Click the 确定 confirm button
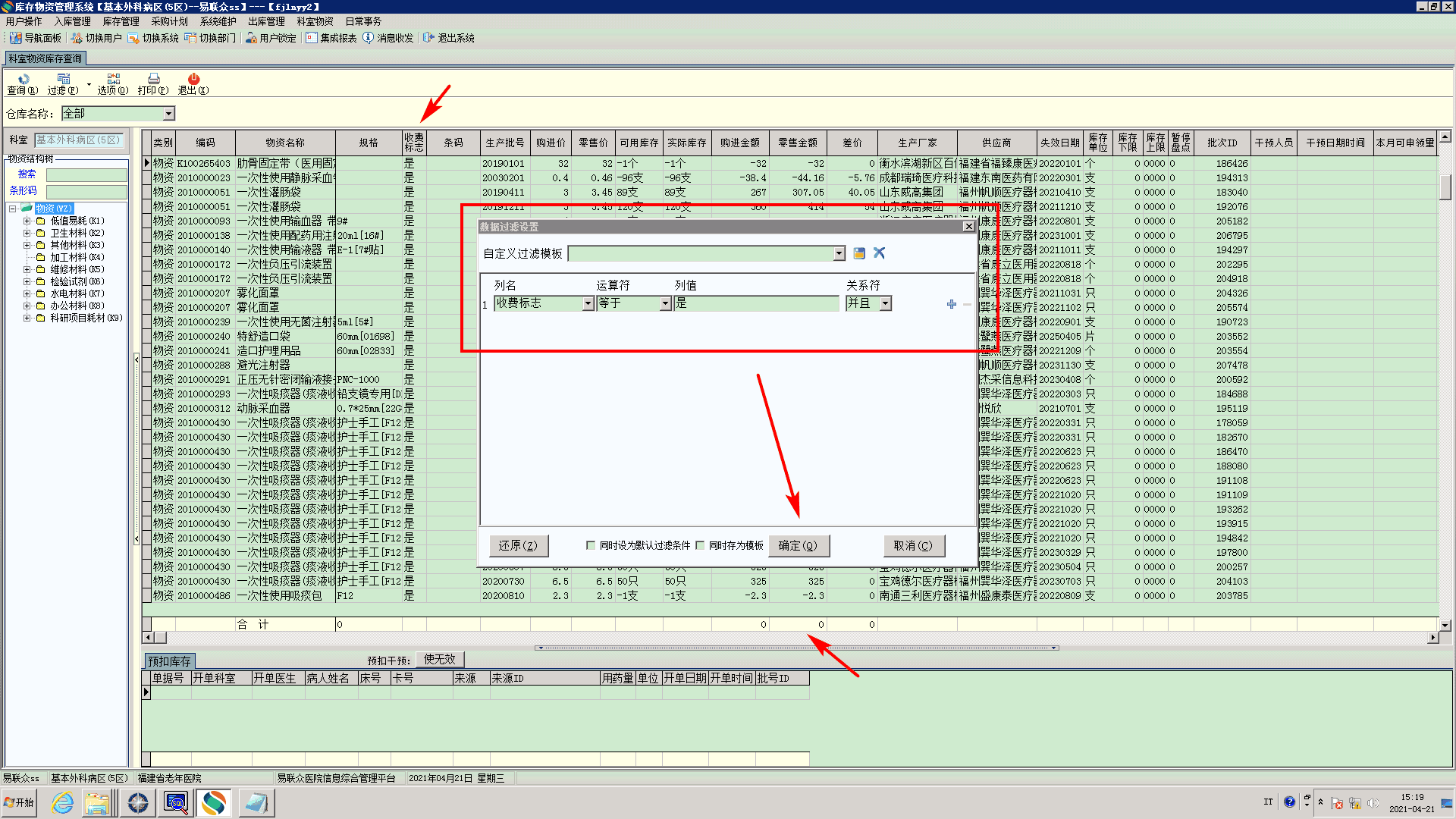This screenshot has height=819, width=1456. (798, 545)
